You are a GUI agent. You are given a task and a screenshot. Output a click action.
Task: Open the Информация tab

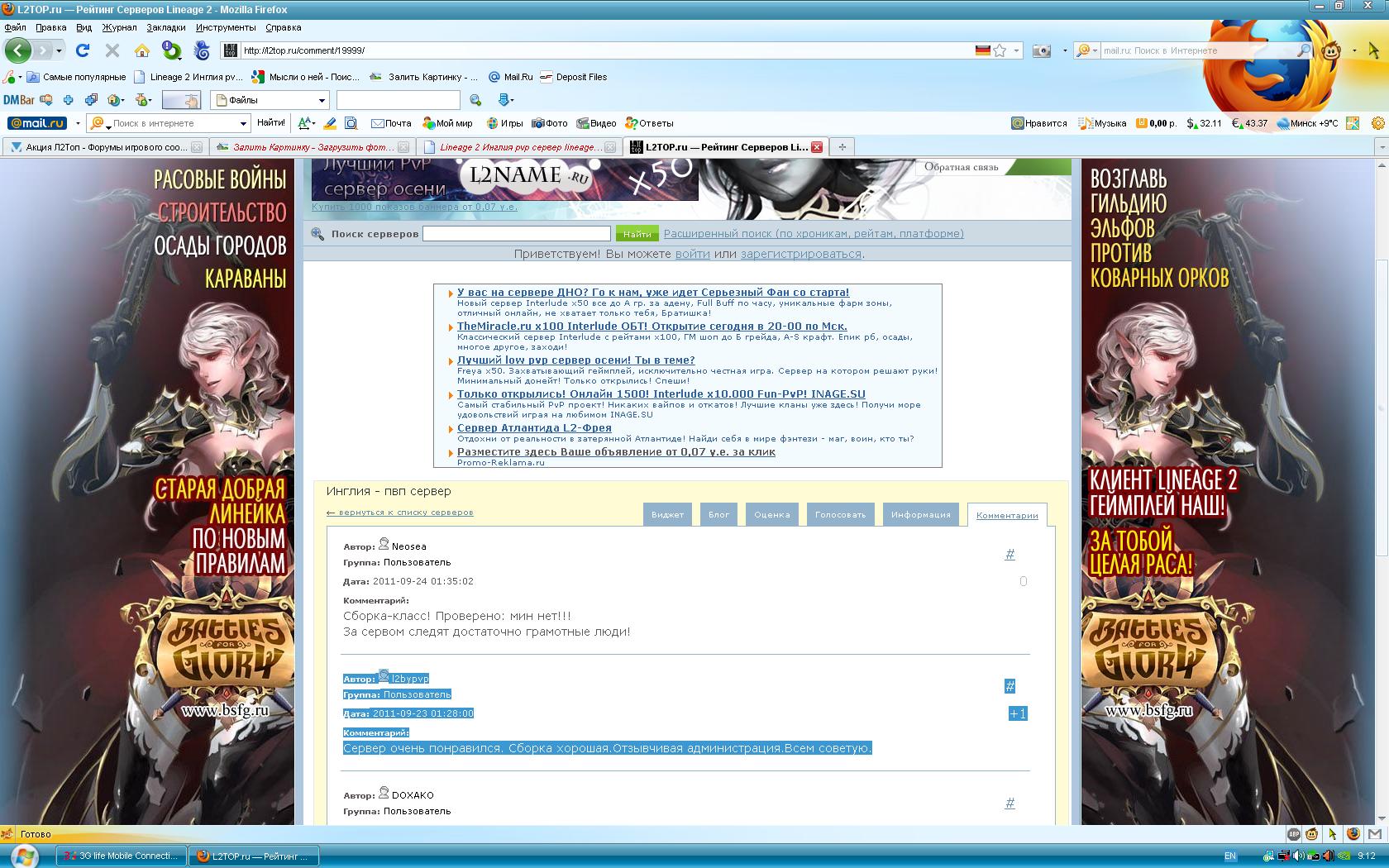tap(920, 514)
